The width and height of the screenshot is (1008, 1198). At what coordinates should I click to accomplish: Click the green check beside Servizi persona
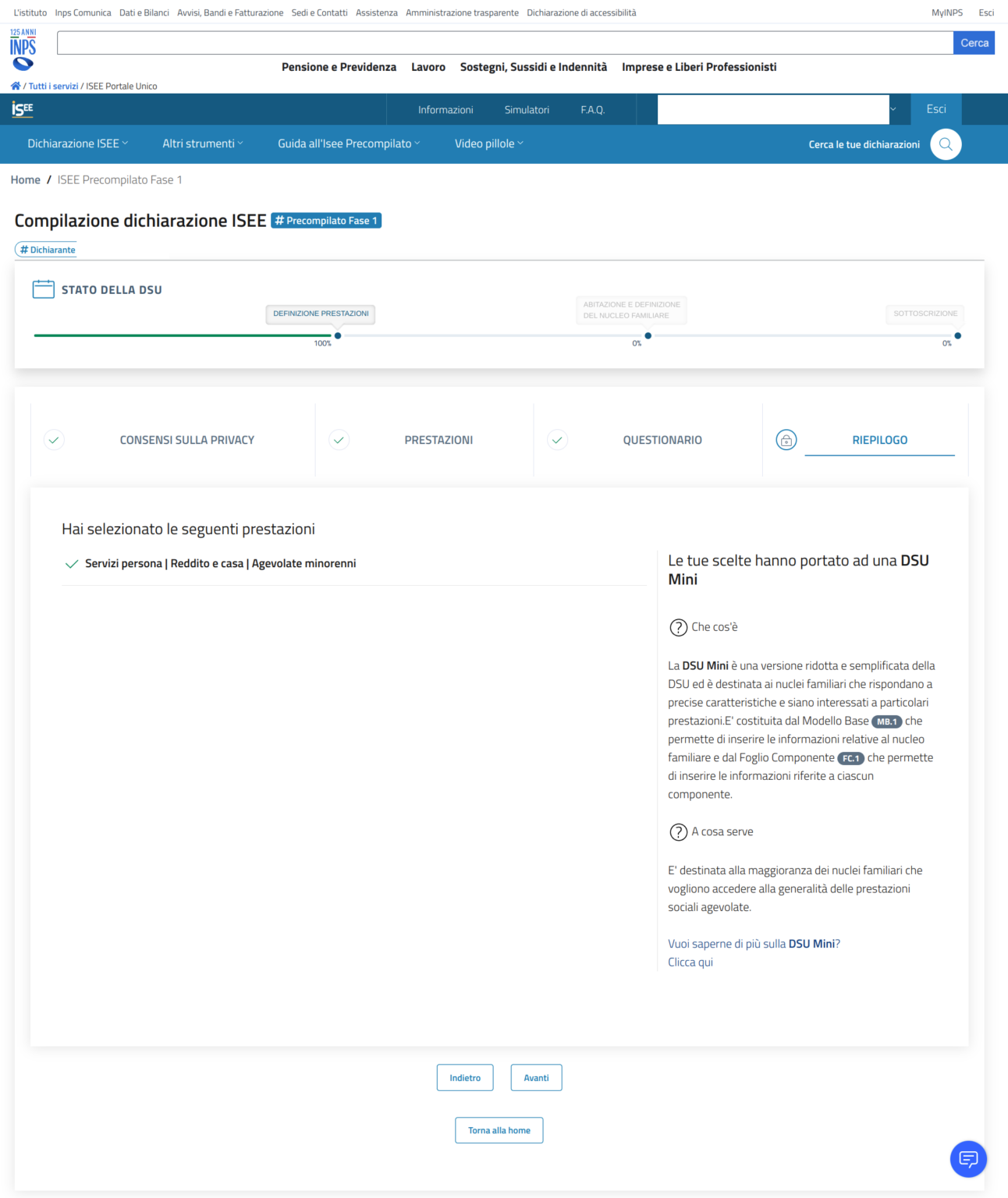(72, 564)
